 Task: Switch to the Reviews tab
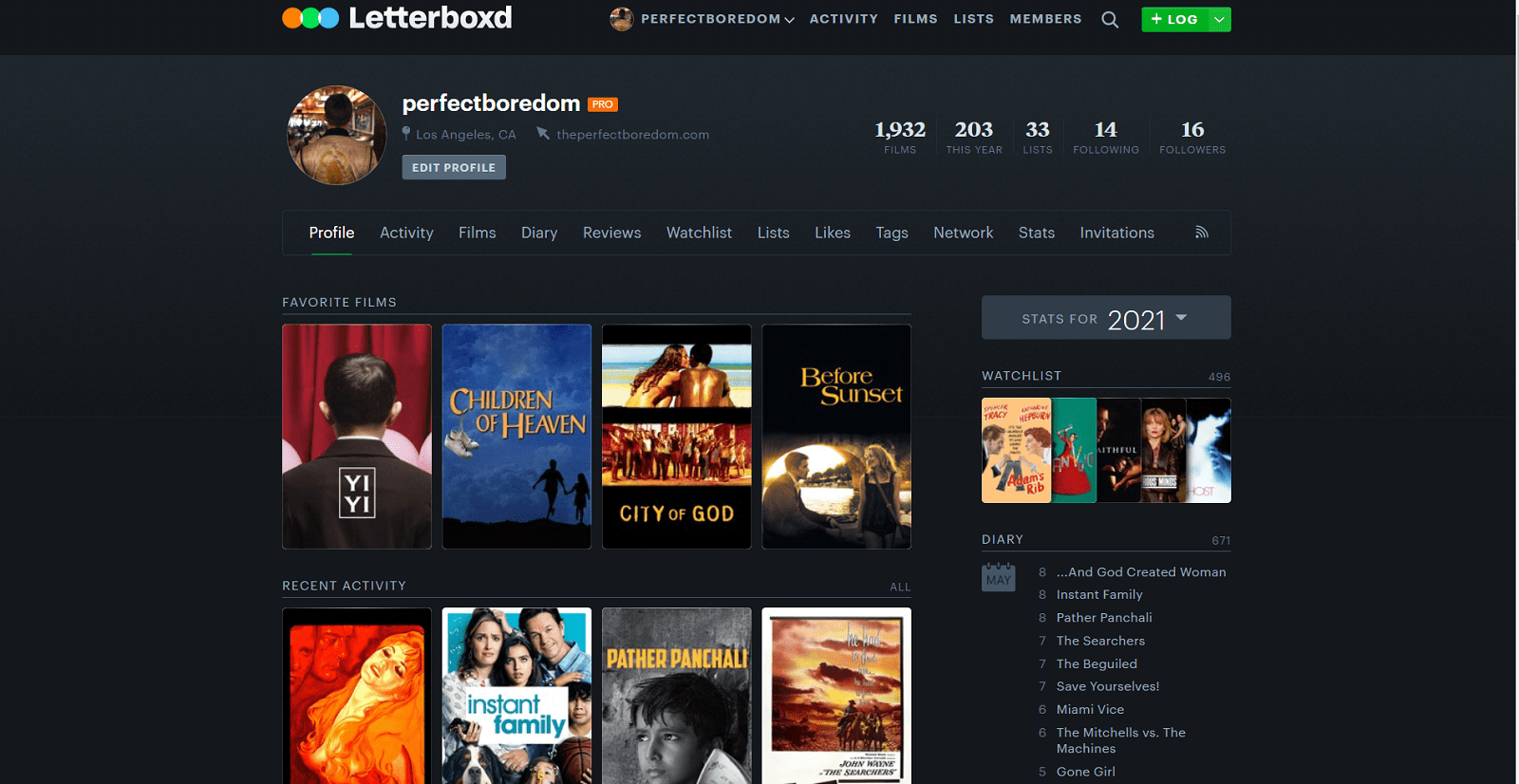tap(612, 233)
